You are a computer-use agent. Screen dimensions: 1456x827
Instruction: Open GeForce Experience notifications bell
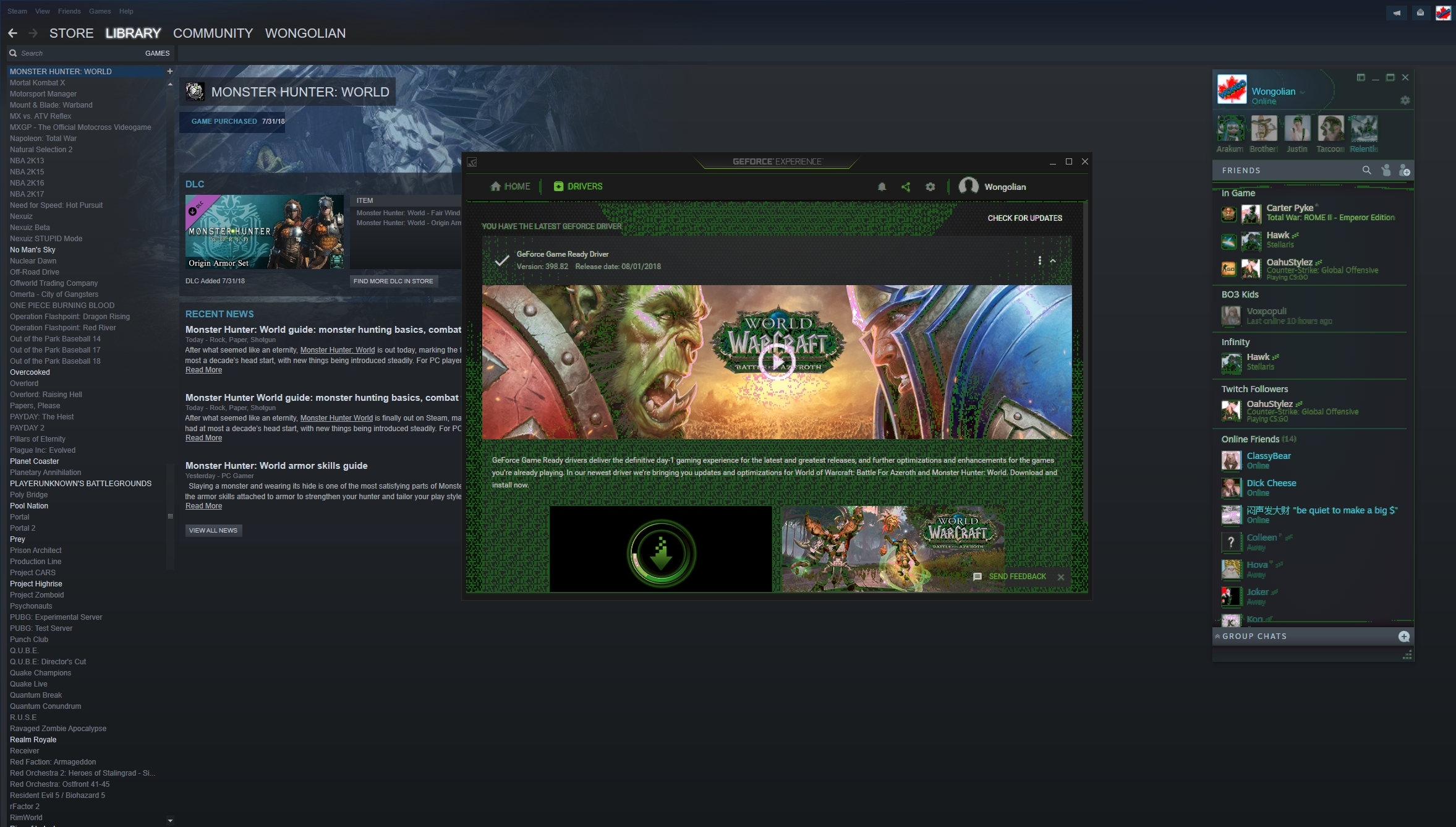click(882, 187)
